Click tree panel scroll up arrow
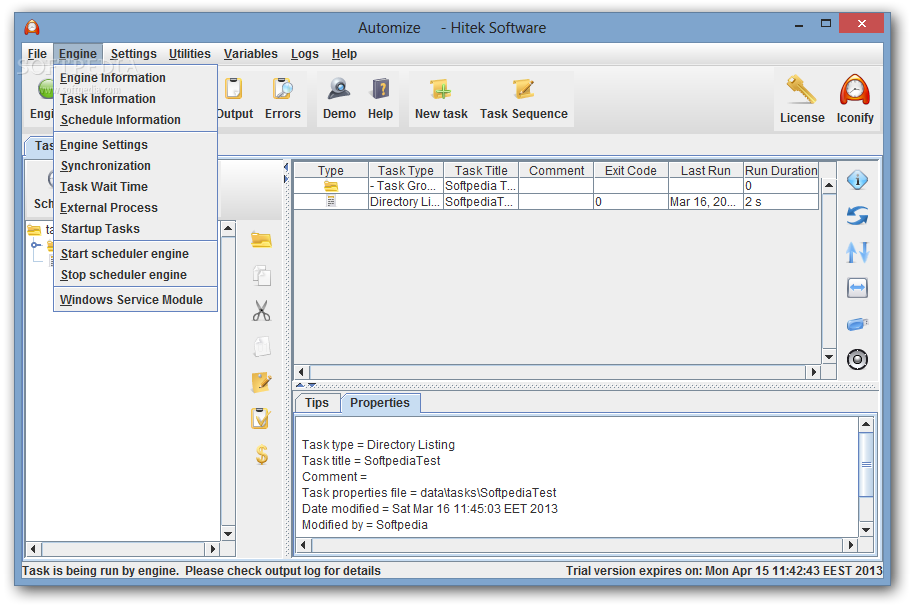Viewport: 911px width, 606px height. [x=228, y=228]
